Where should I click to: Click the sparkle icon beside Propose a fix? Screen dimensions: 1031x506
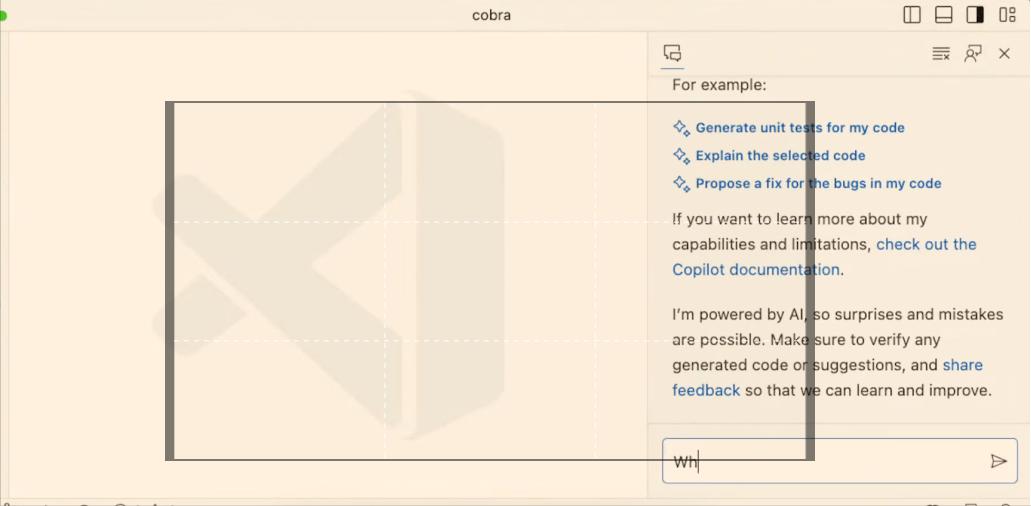[681, 184]
